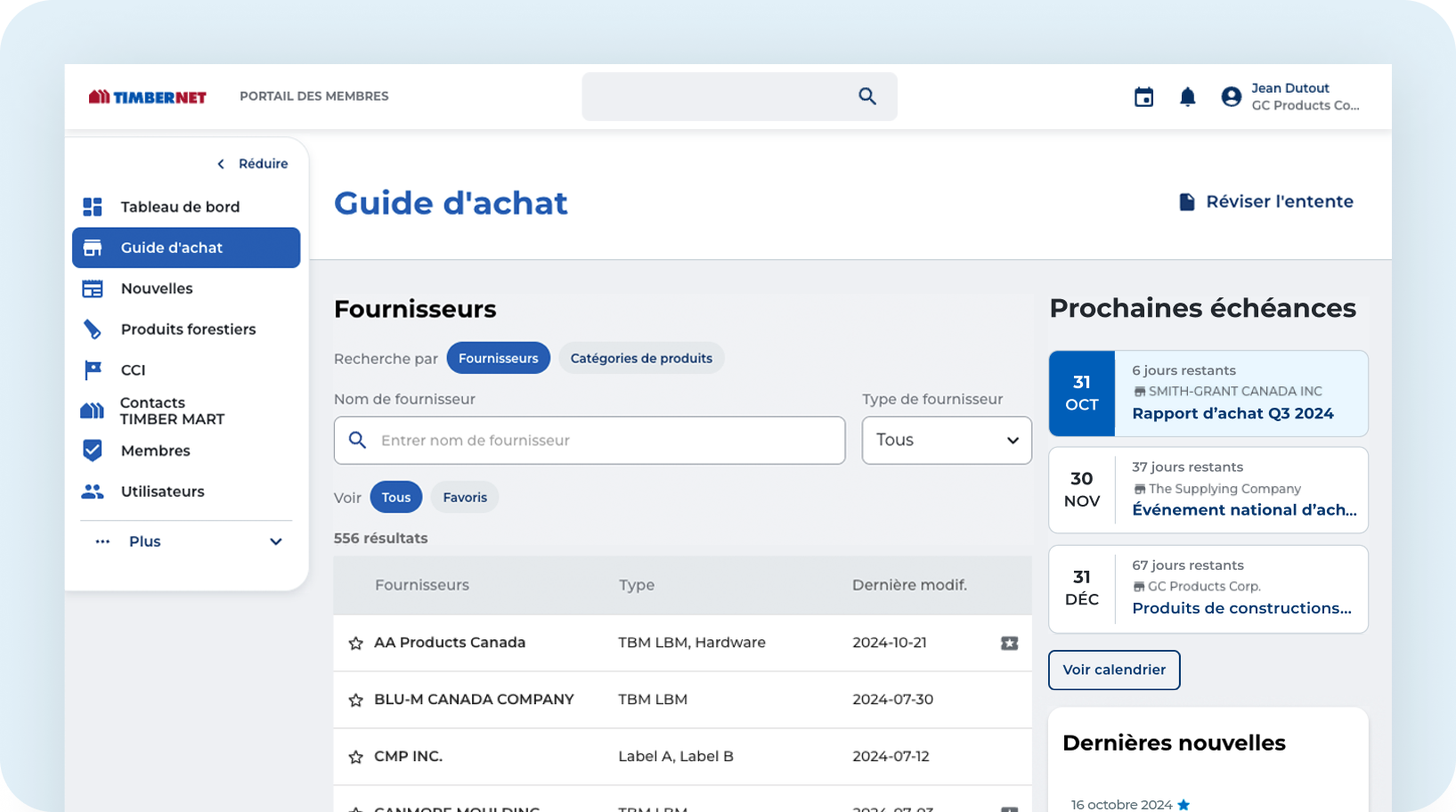Click the Entrer nom de fournisseur field
Image resolution: width=1456 pixels, height=812 pixels.
(590, 440)
